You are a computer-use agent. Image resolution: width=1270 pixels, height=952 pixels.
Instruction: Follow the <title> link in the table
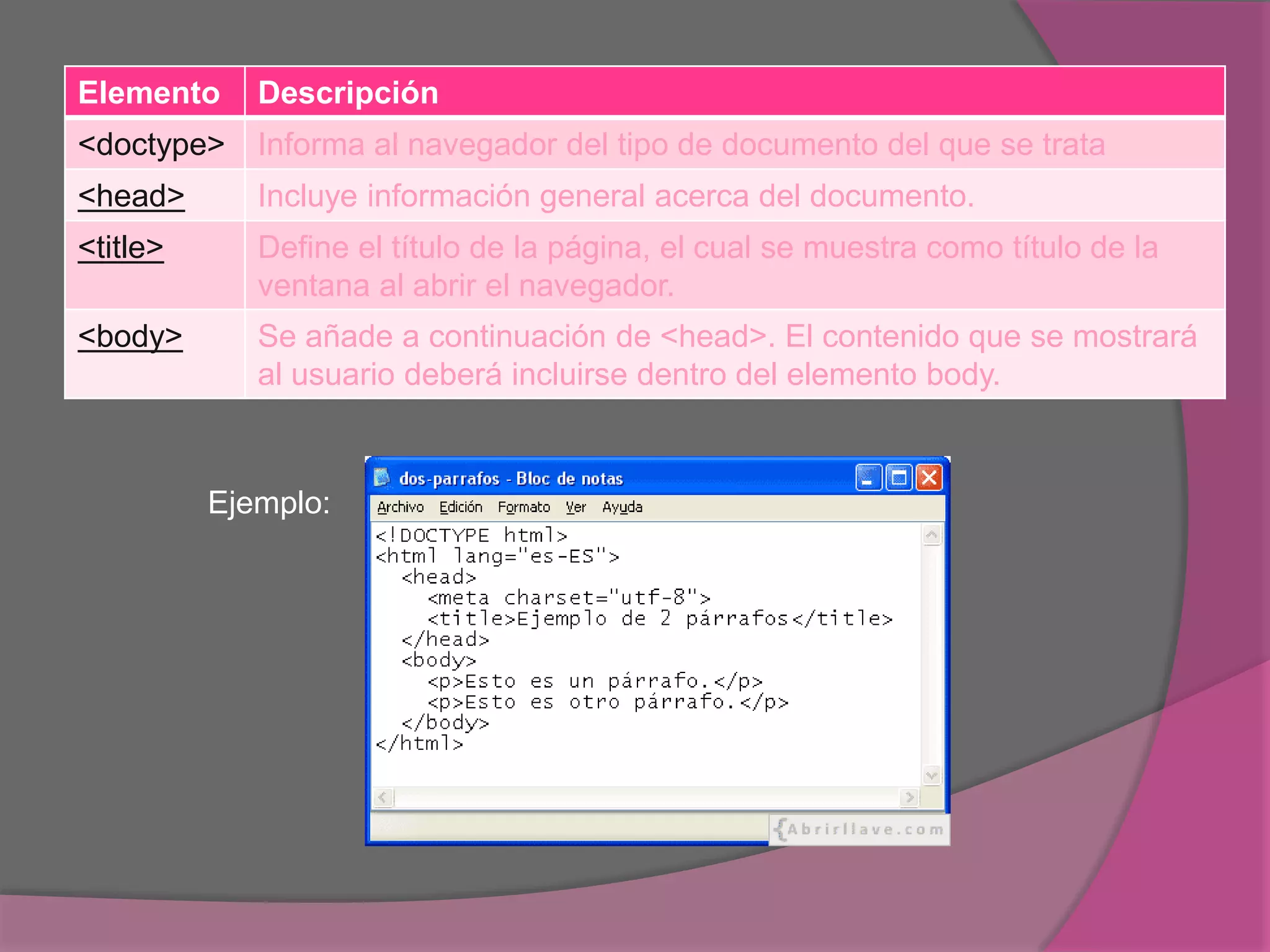click(x=121, y=247)
